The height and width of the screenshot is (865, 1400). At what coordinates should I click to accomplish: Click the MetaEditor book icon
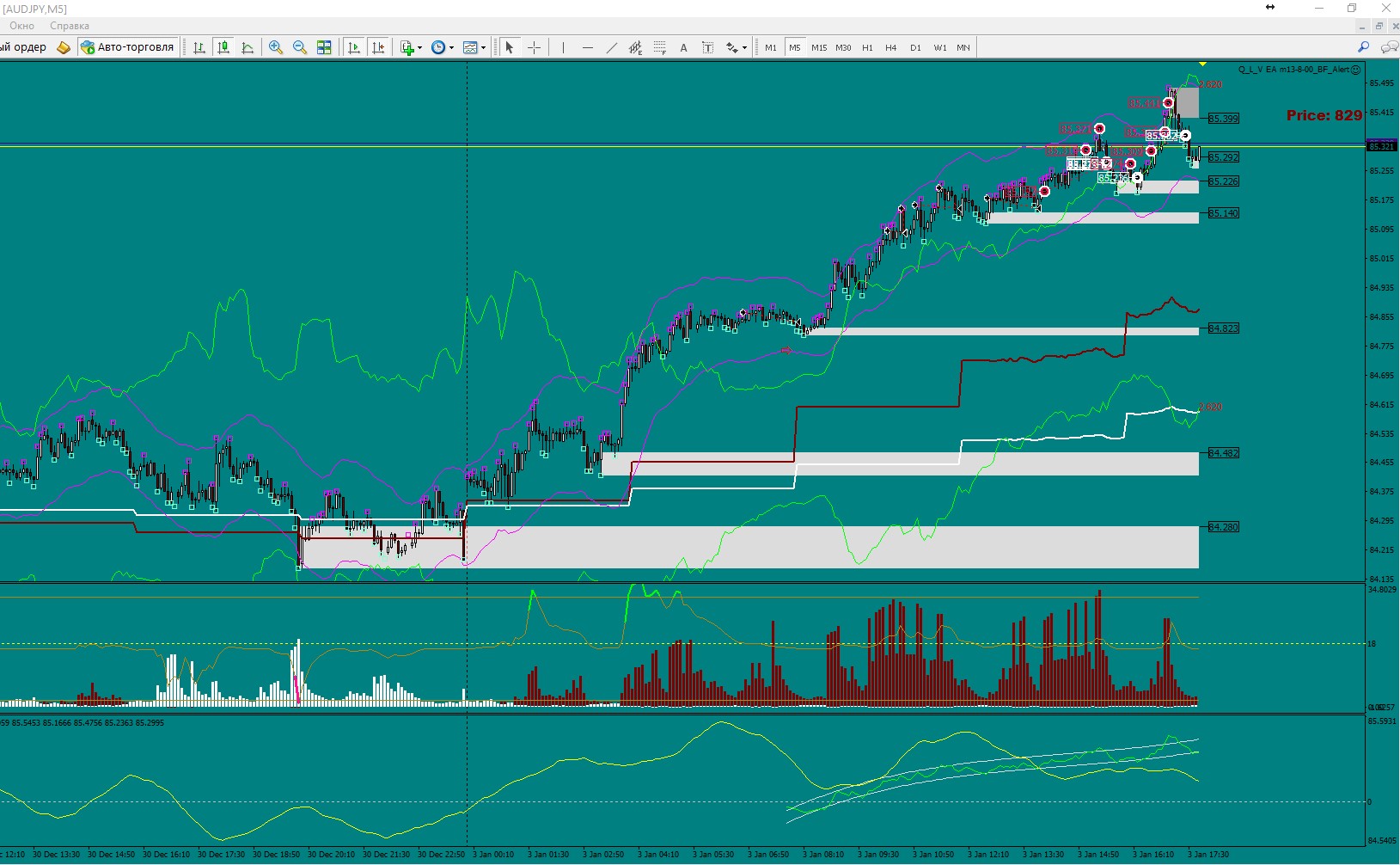pos(64,47)
